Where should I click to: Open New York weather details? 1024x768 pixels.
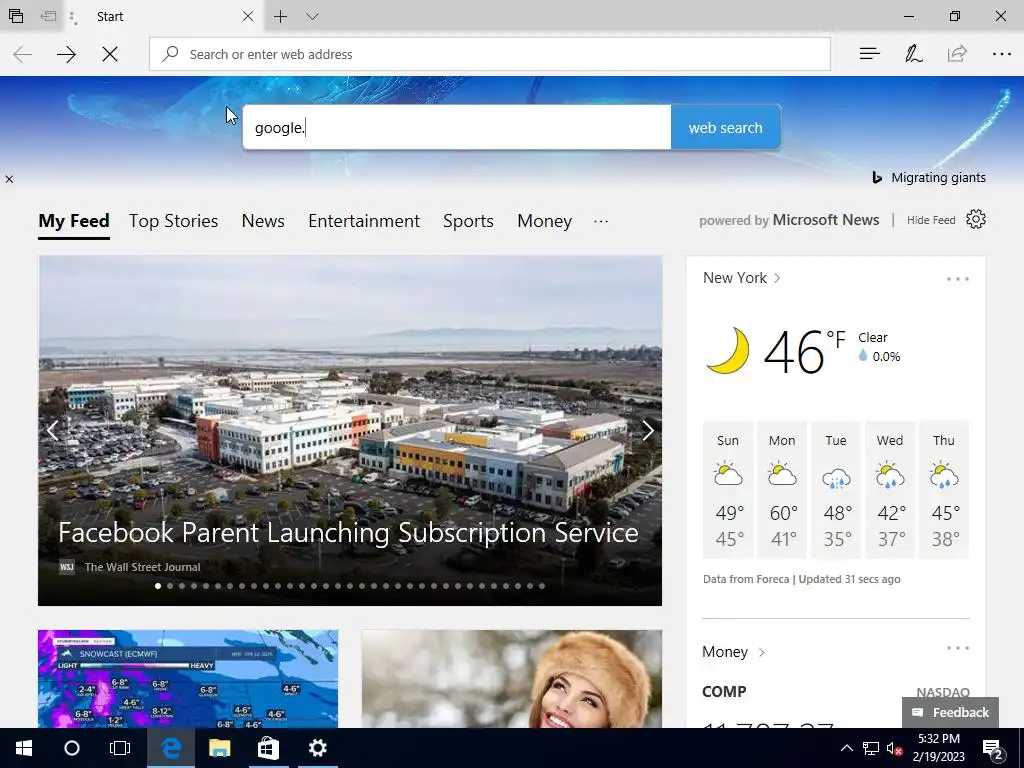[741, 278]
